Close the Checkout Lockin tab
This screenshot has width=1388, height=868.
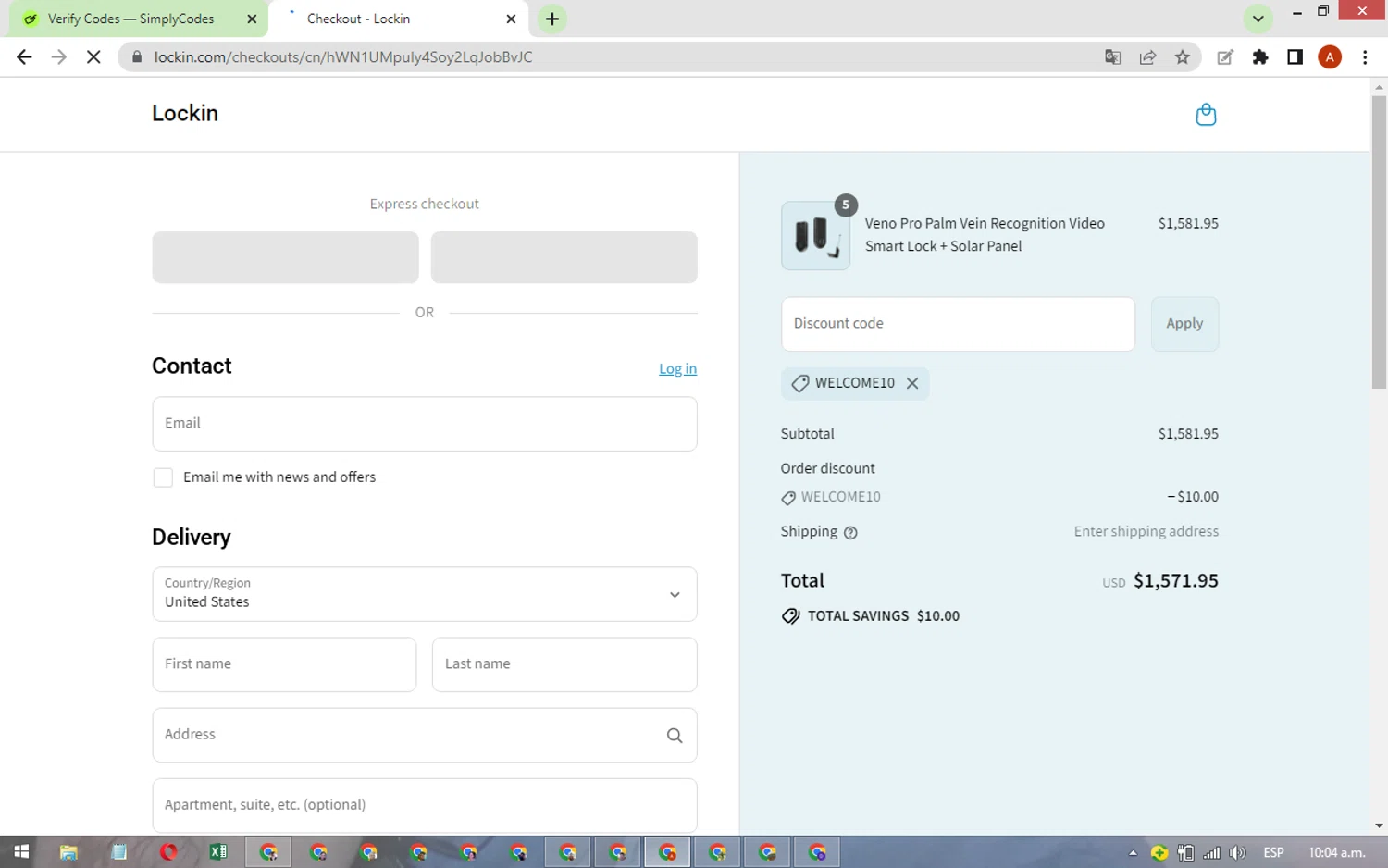[x=511, y=19]
